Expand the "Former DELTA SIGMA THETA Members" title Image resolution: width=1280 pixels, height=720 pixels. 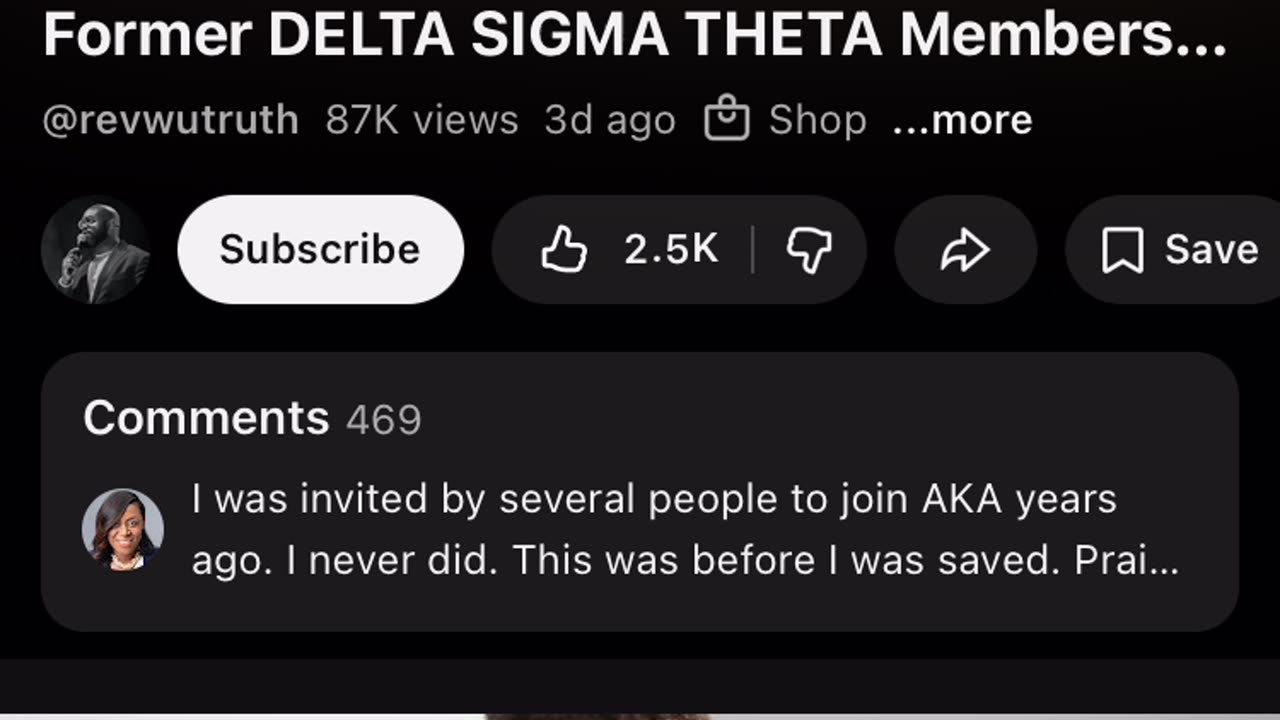point(635,36)
